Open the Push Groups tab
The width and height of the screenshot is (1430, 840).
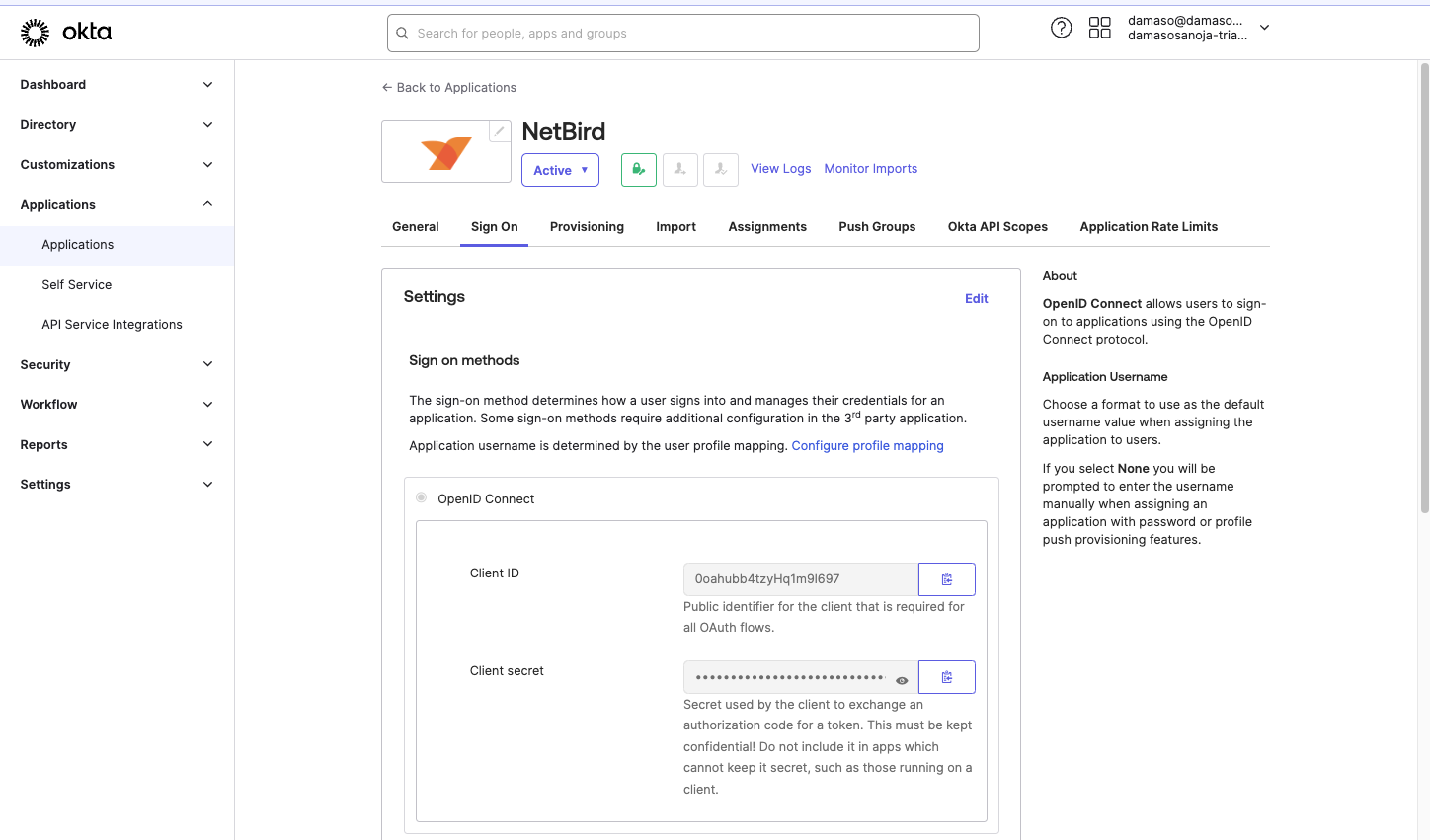click(877, 226)
